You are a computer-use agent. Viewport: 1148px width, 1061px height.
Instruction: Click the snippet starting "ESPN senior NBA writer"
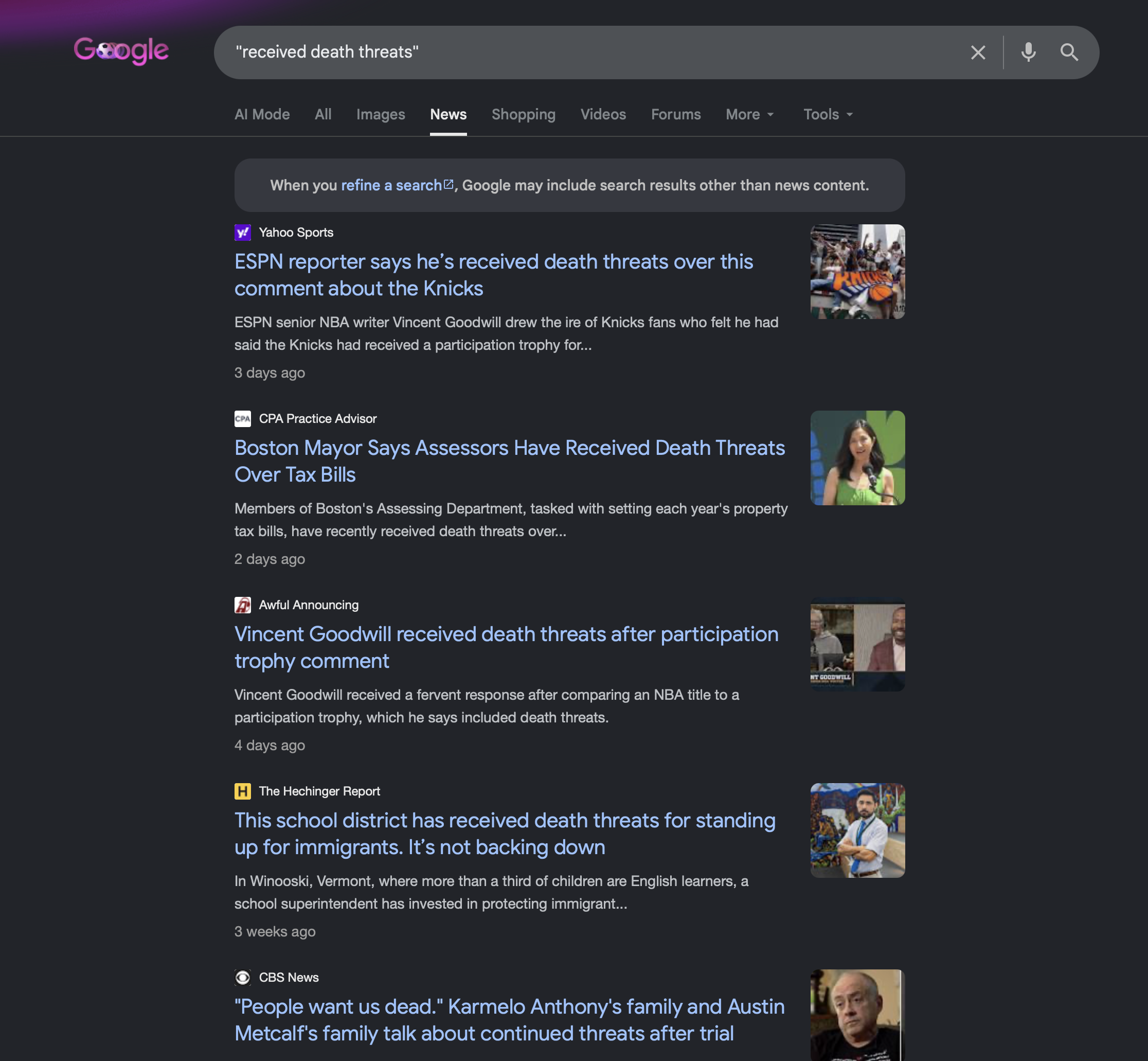click(506, 333)
